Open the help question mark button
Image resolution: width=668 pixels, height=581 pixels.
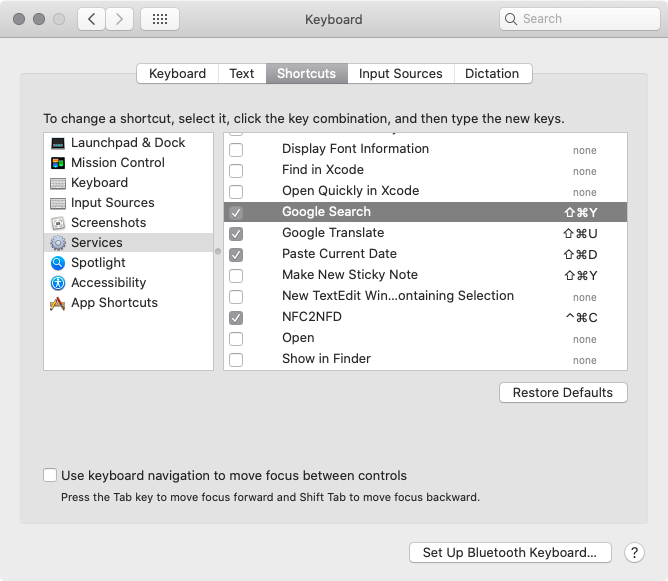(x=634, y=552)
